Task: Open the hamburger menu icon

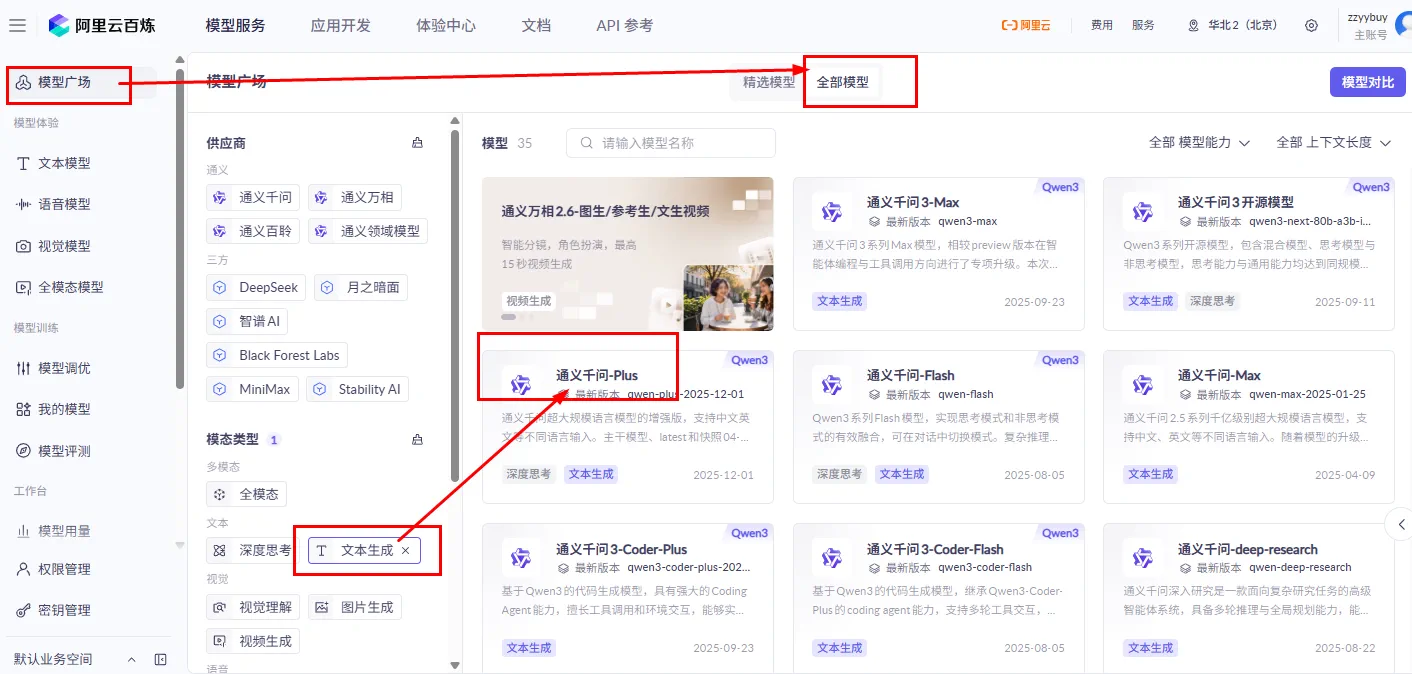Action: (17, 25)
